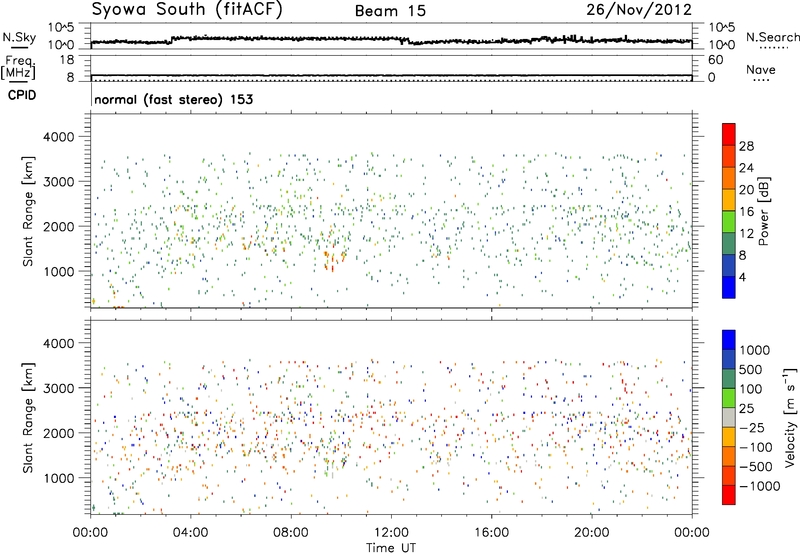
Task: Click the 04:00 time axis tick label
Action: (190, 533)
